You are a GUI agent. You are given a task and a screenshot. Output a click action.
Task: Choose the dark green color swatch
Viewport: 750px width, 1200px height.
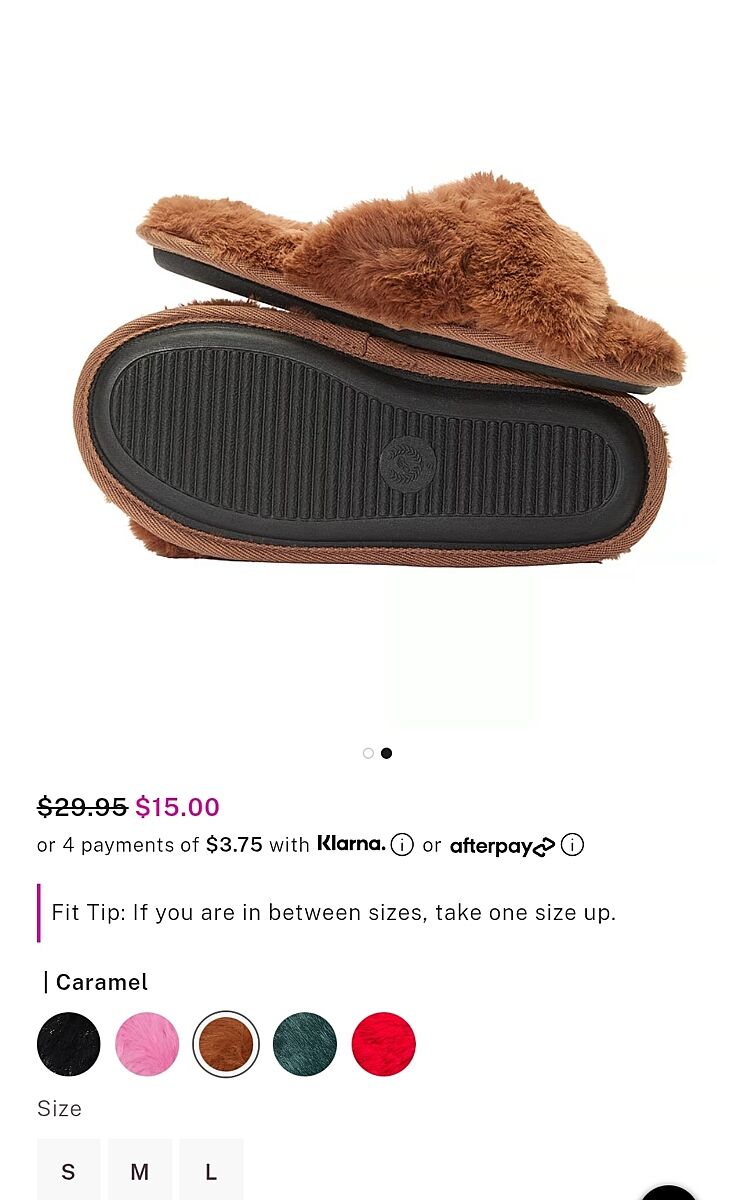(x=305, y=1044)
